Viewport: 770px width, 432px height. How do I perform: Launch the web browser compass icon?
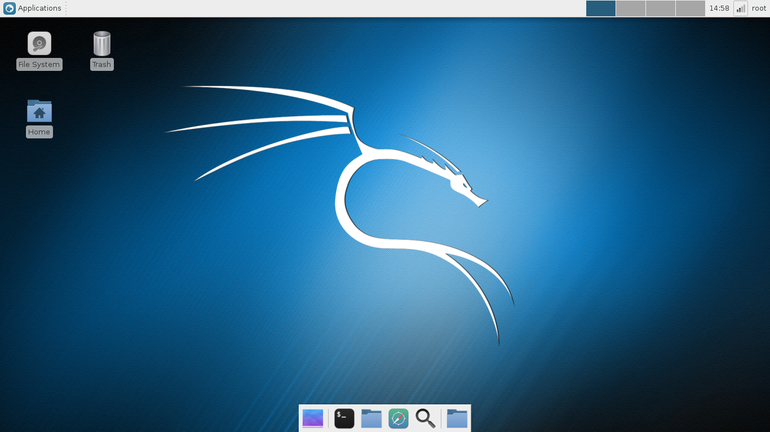[398, 419]
